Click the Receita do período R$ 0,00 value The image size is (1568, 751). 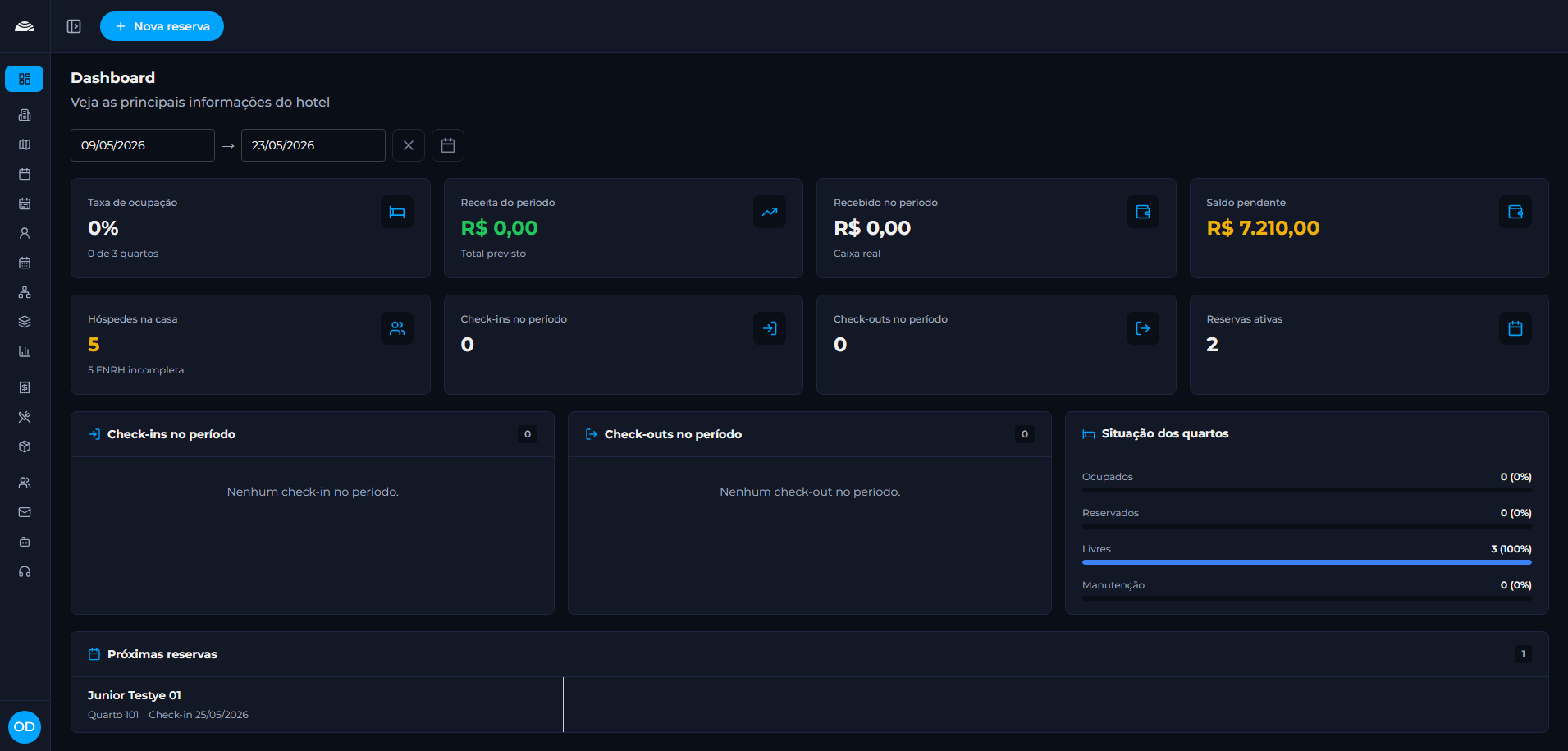[499, 228]
